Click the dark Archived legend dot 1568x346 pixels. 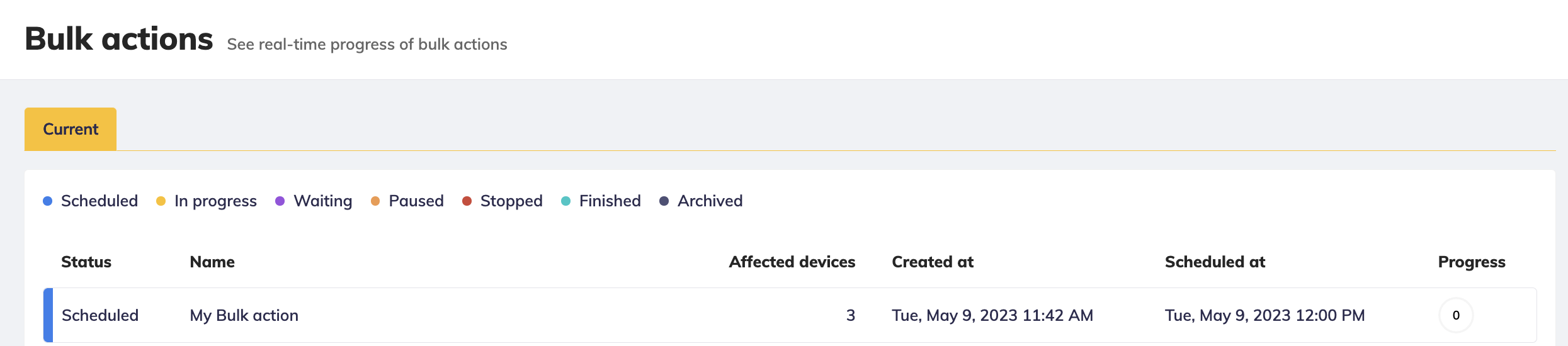tap(664, 201)
